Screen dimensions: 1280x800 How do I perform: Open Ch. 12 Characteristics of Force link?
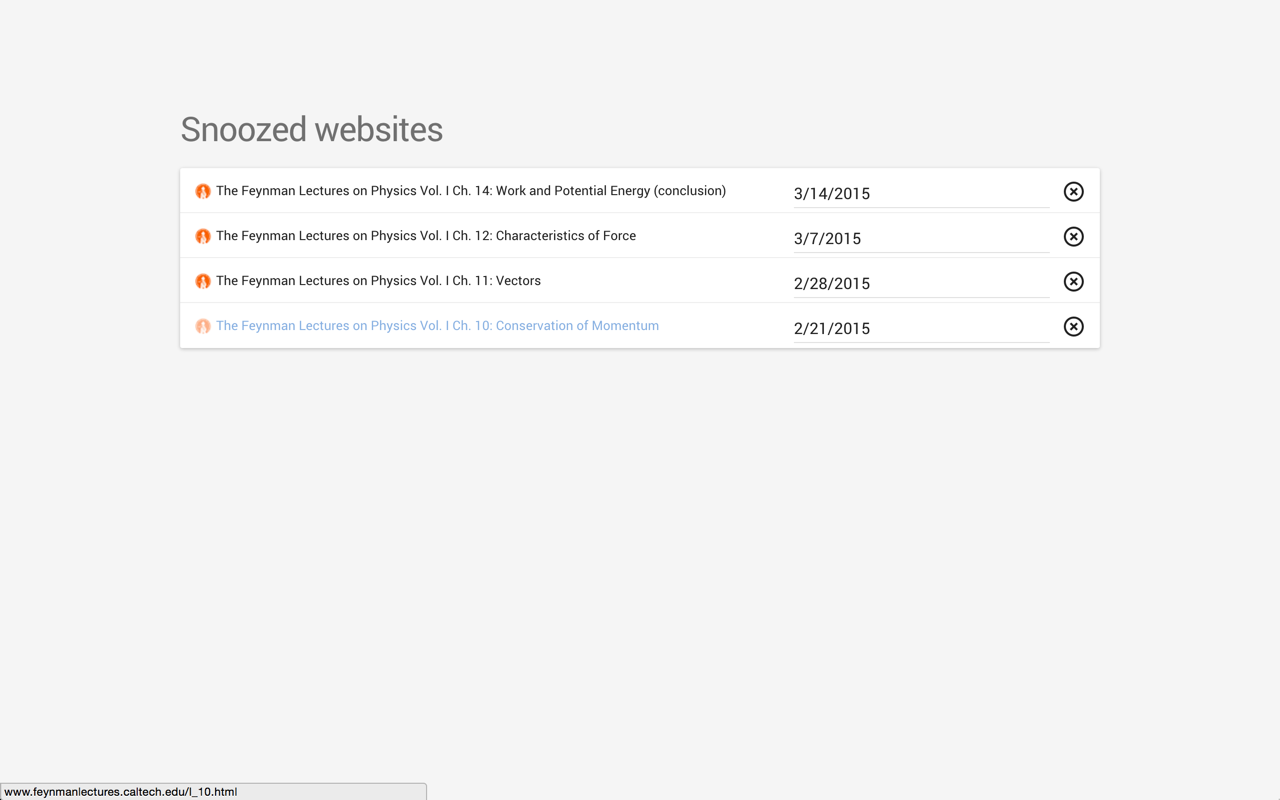pyautogui.click(x=426, y=236)
